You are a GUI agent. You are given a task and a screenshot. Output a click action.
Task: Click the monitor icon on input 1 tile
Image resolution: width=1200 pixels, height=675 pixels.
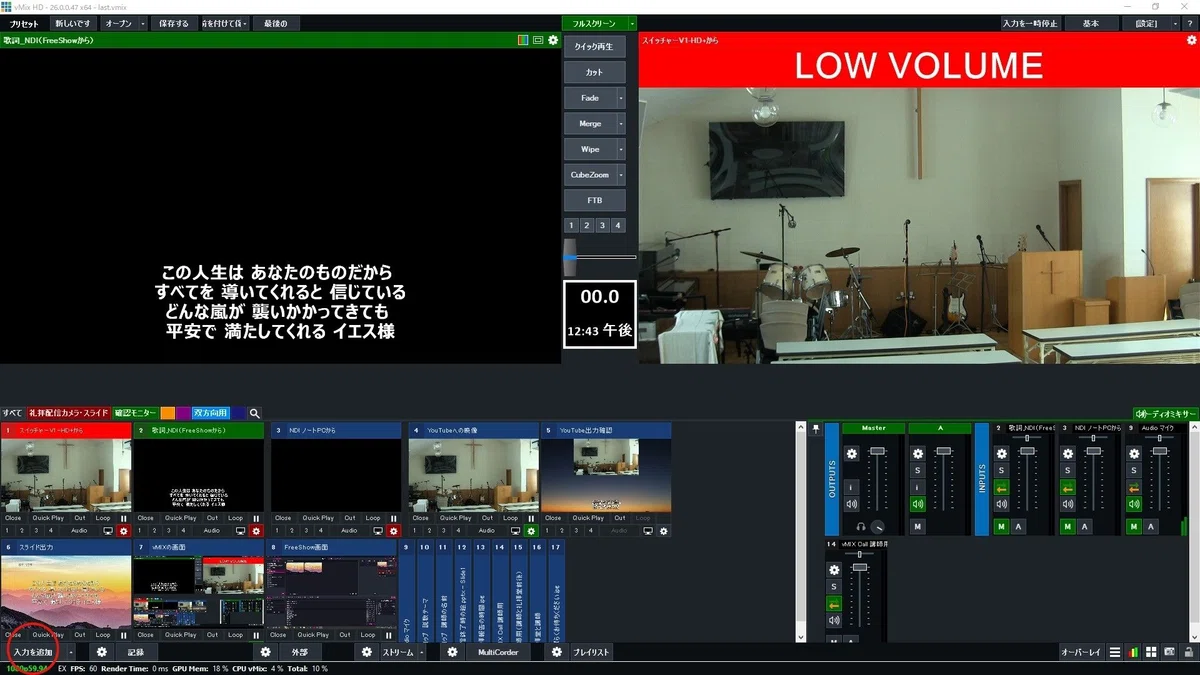[x=109, y=531]
